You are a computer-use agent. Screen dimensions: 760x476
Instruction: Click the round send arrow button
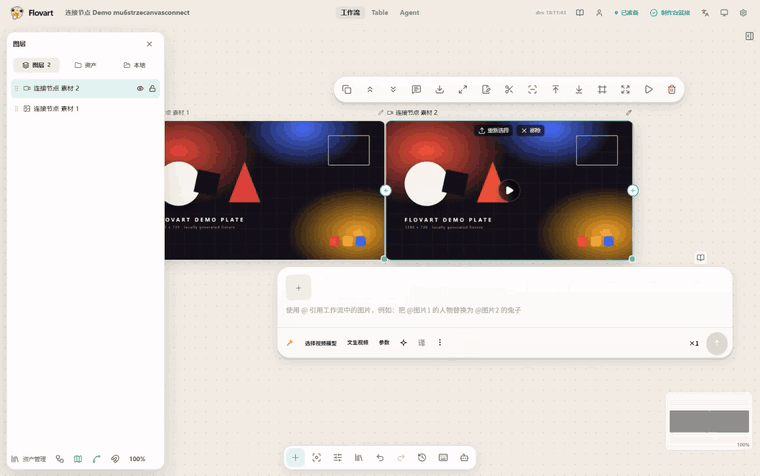point(716,343)
